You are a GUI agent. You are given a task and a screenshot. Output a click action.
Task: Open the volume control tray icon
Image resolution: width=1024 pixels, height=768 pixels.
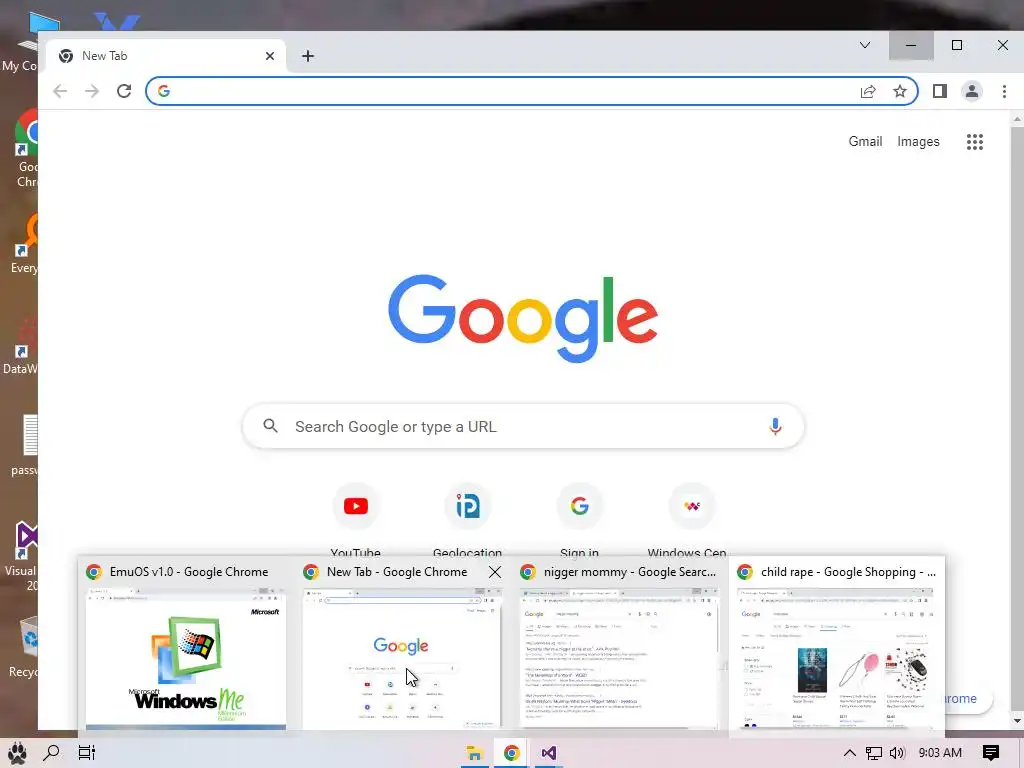[x=897, y=753]
